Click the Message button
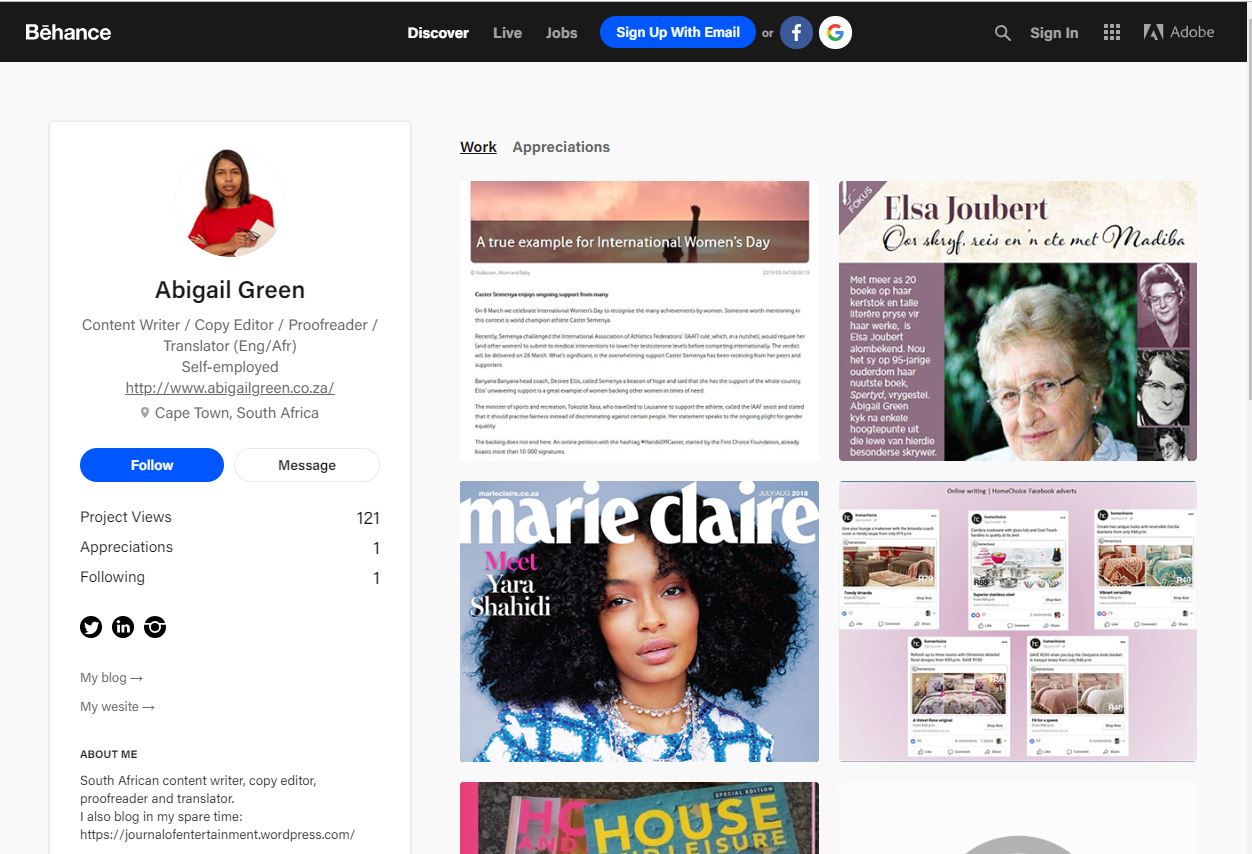Image resolution: width=1252 pixels, height=854 pixels. point(306,465)
